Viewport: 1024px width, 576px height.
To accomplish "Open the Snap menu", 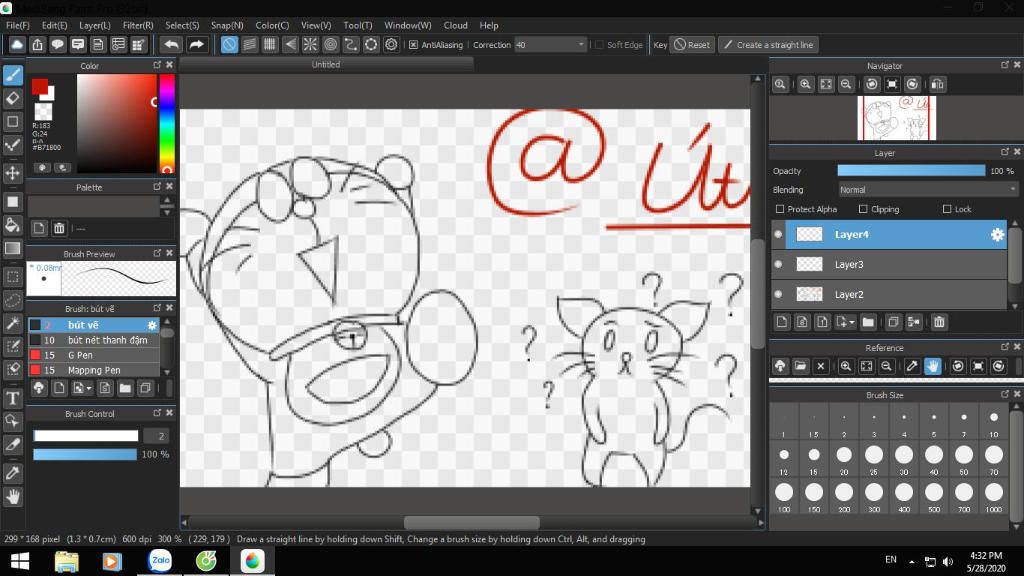I will (227, 25).
